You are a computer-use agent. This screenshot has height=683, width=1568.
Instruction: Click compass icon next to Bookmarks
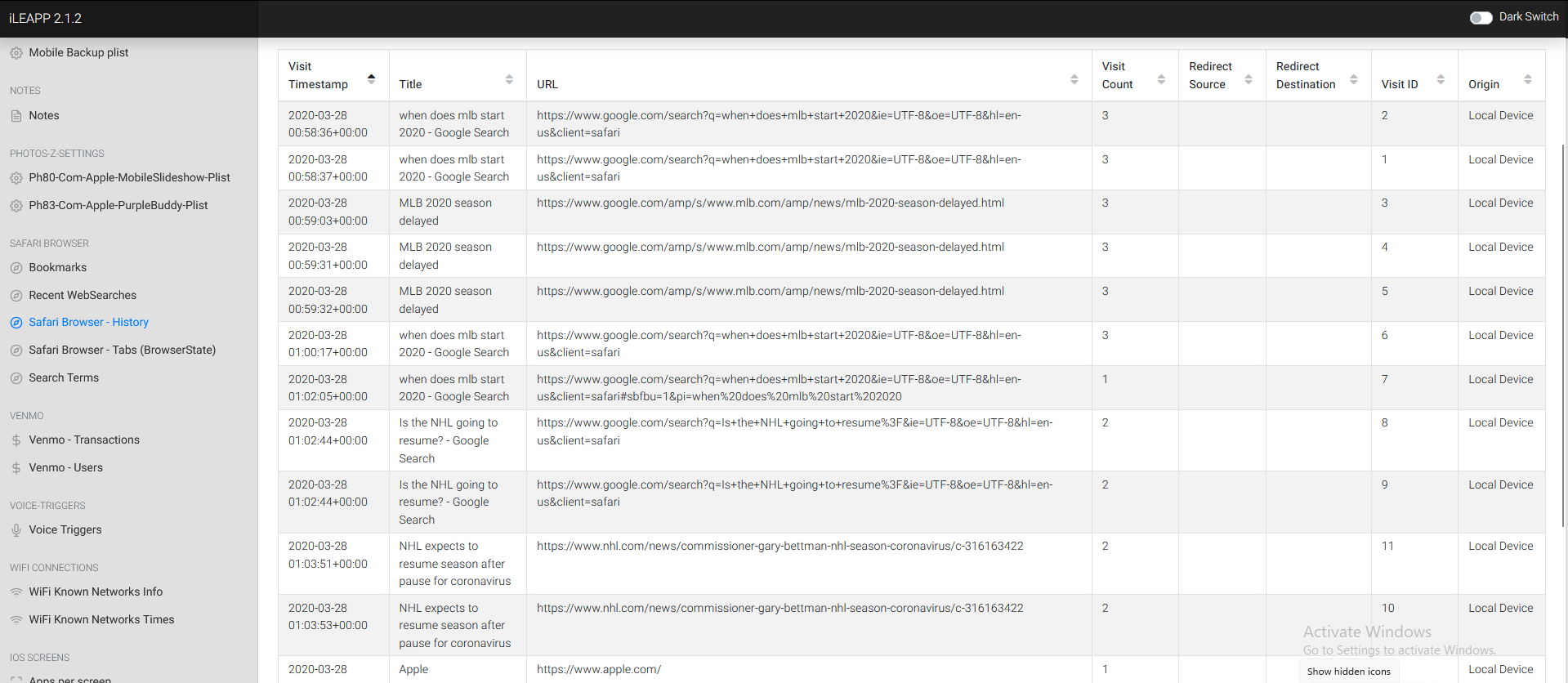pos(16,268)
